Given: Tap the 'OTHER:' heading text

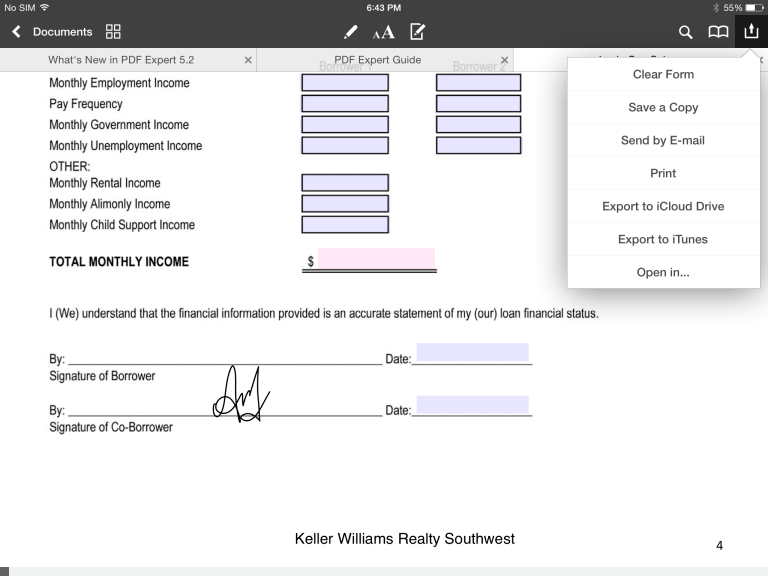Looking at the screenshot, I should (70, 167).
